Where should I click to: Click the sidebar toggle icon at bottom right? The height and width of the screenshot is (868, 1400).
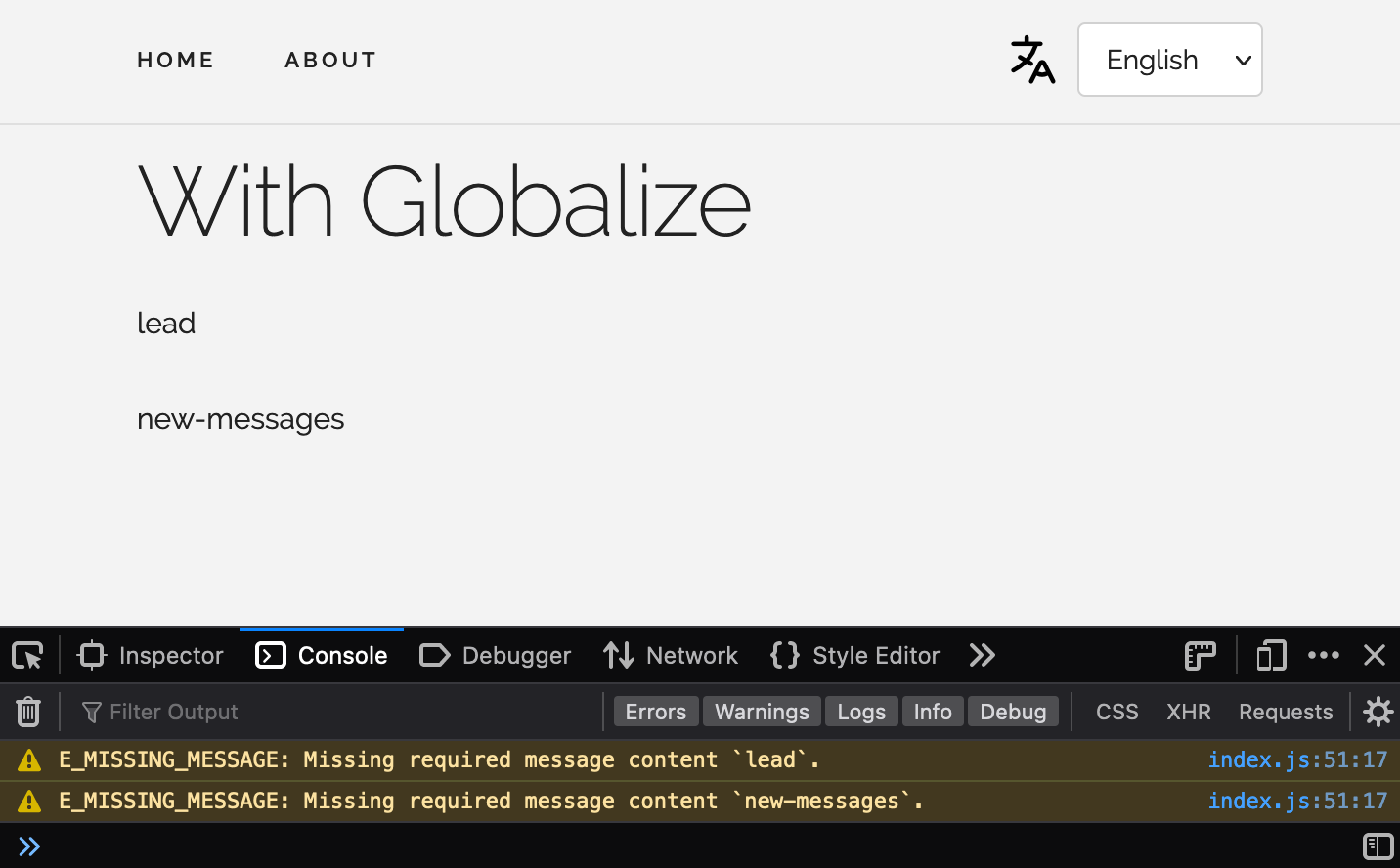[x=1378, y=846]
